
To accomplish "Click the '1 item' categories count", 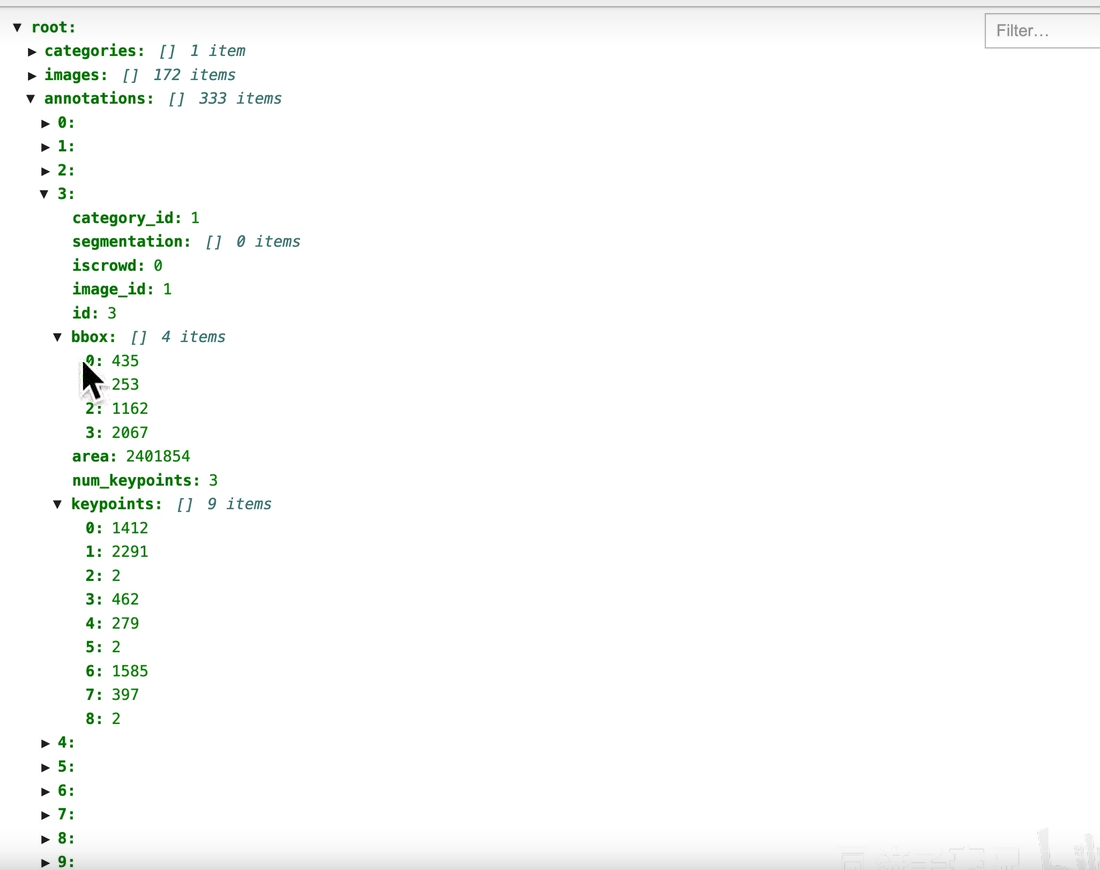I will (217, 51).
